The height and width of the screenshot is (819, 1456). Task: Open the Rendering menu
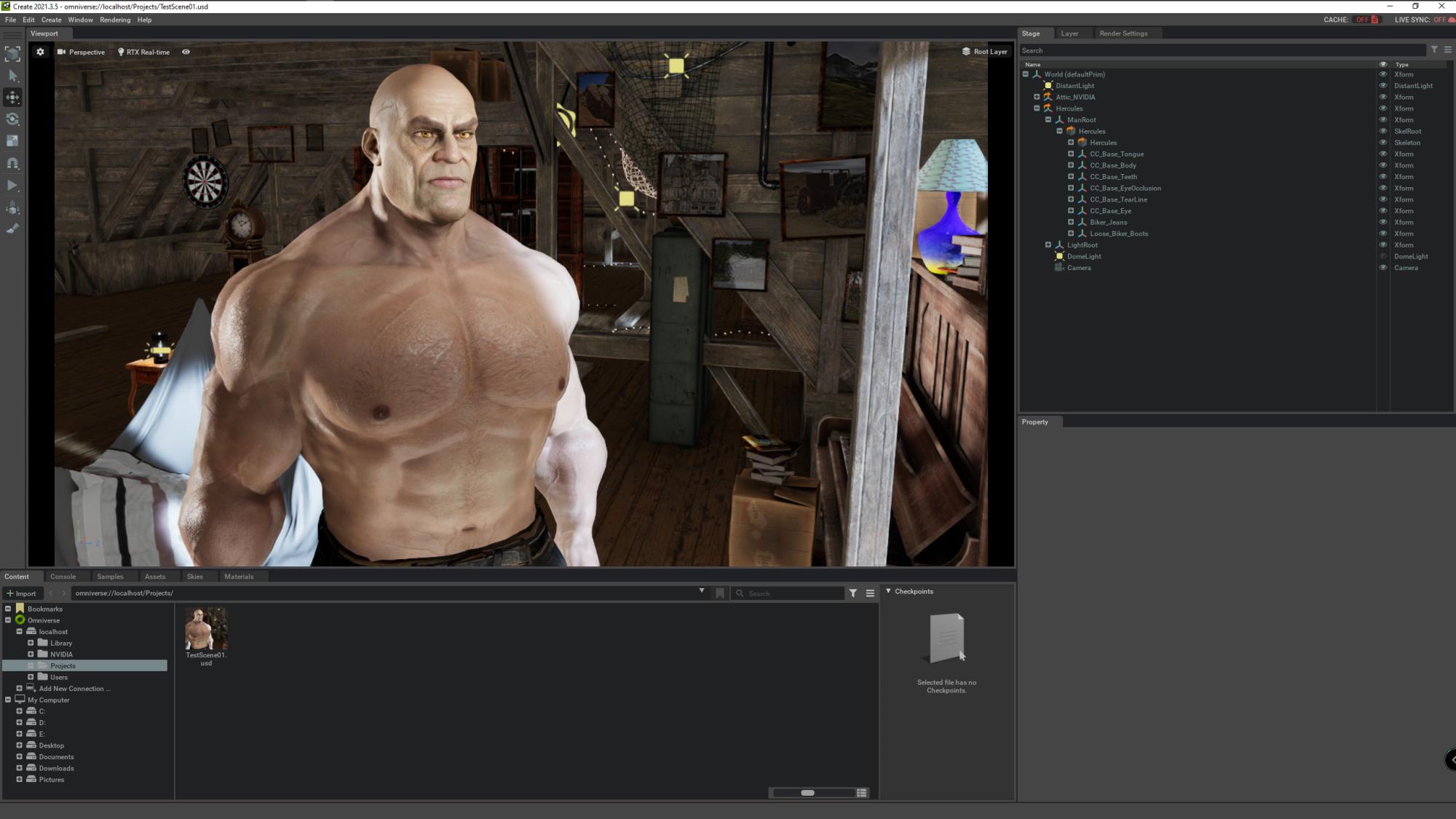115,20
